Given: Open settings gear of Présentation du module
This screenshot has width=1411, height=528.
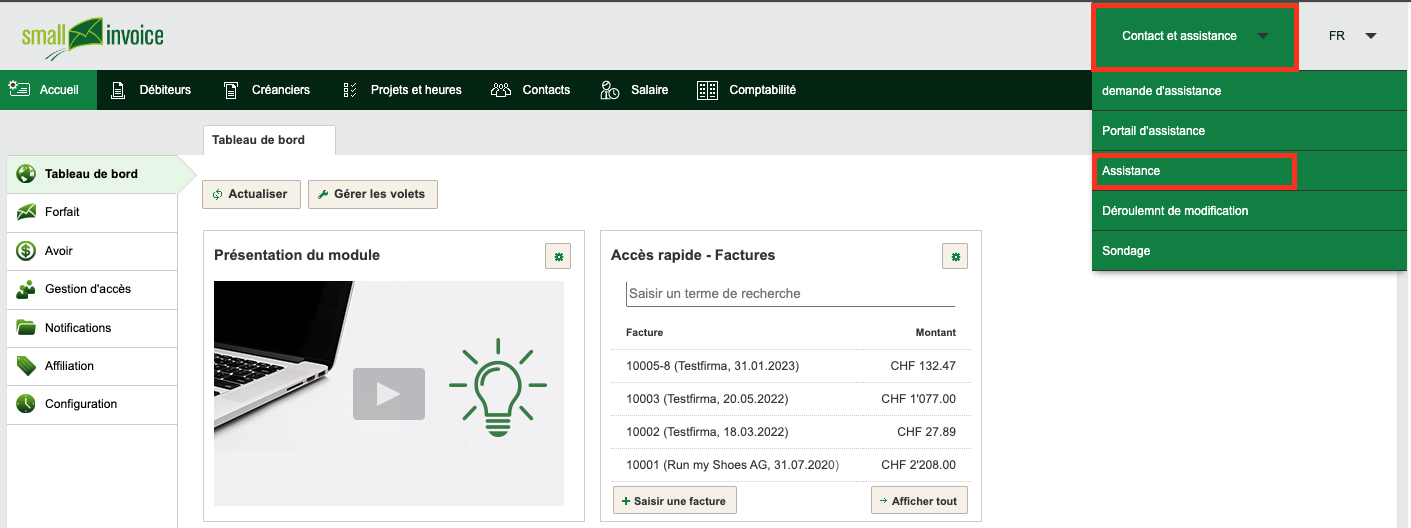Looking at the screenshot, I should (x=558, y=256).
